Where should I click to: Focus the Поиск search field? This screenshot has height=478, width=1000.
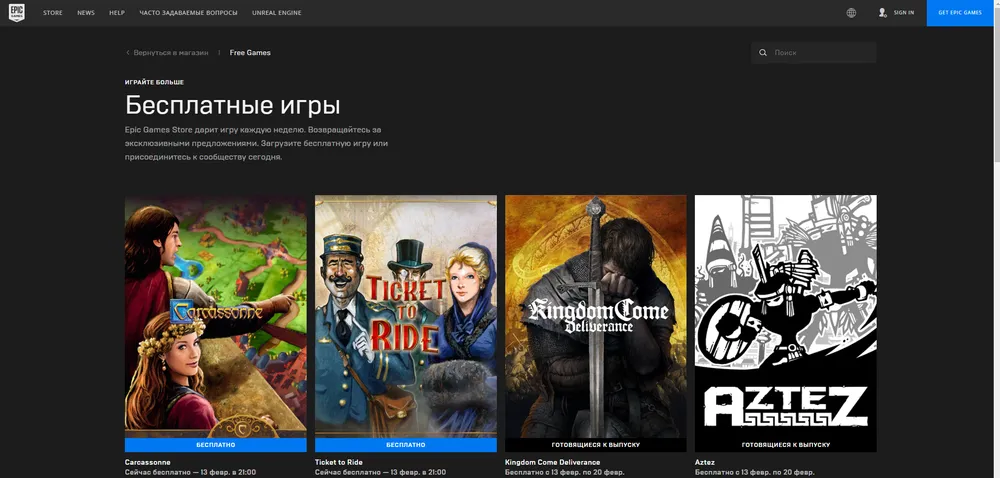(x=820, y=53)
